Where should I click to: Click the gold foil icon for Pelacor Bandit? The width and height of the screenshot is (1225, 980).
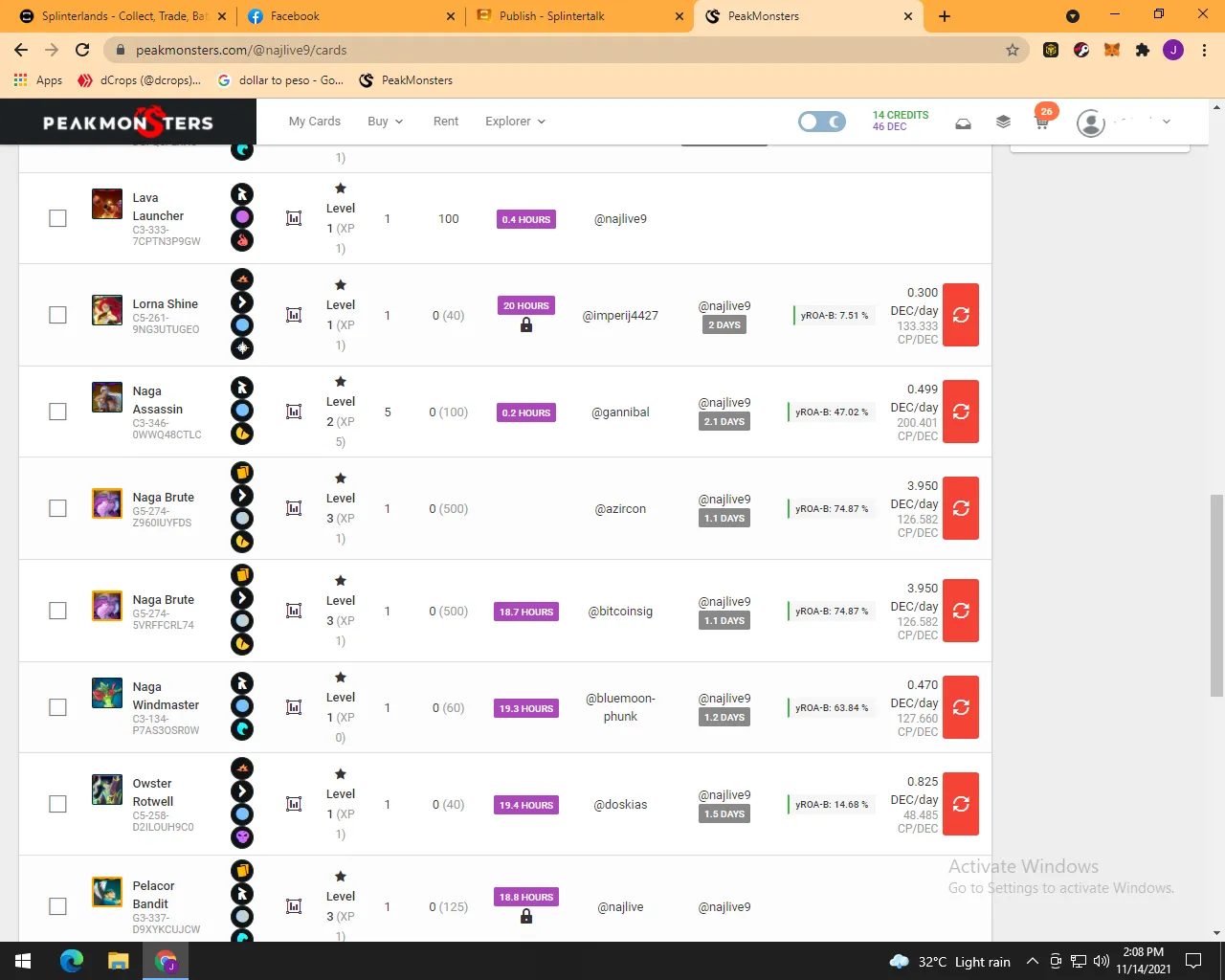coord(242,871)
